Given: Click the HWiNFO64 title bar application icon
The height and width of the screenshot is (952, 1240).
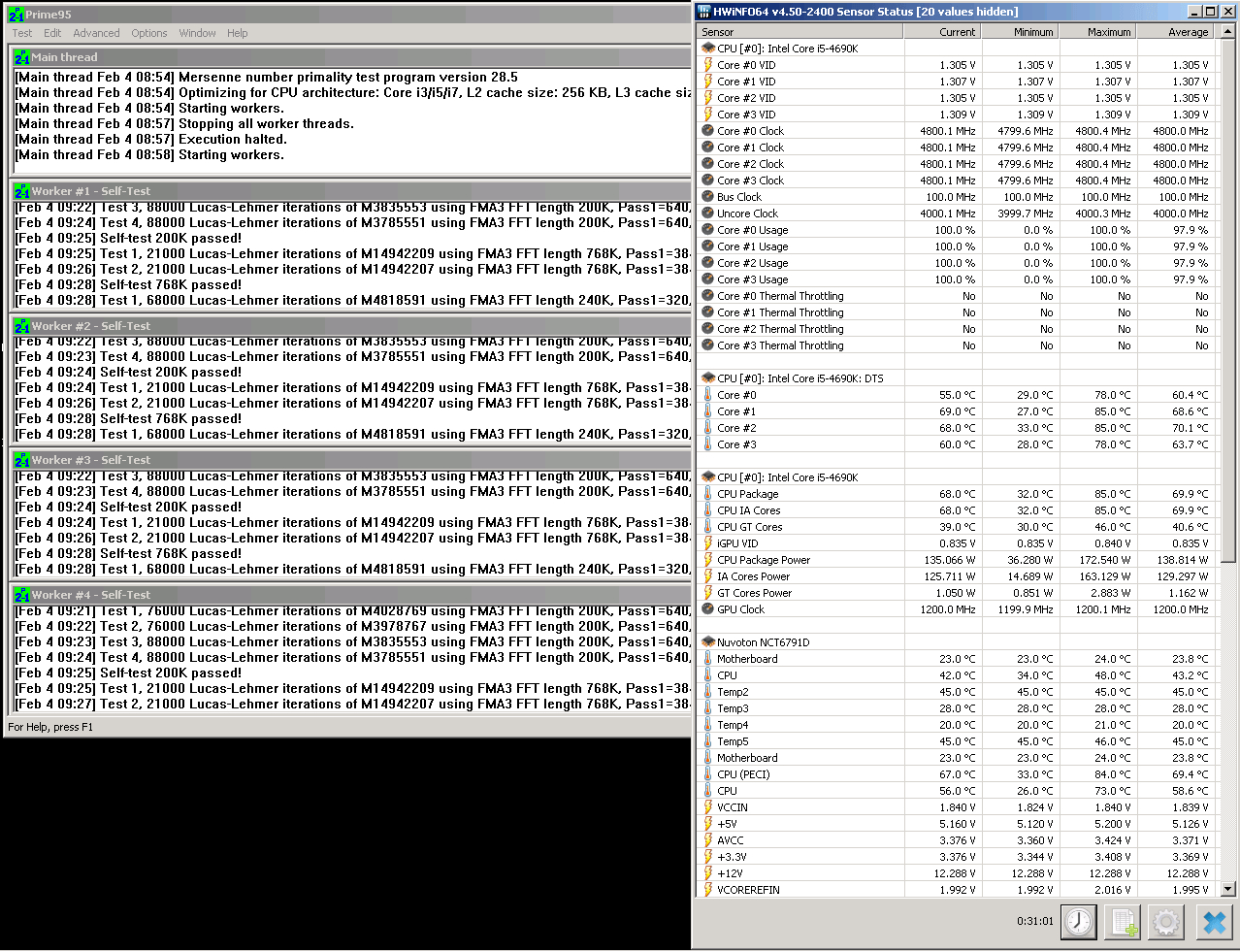Looking at the screenshot, I should 704,12.
